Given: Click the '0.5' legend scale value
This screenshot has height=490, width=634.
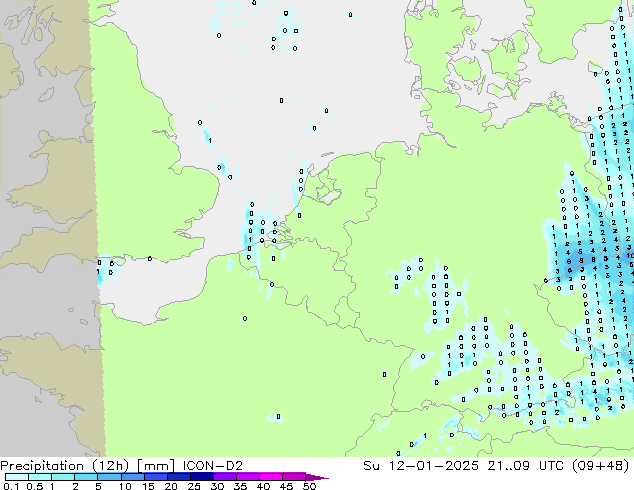Looking at the screenshot, I should pyautogui.click(x=35, y=486).
